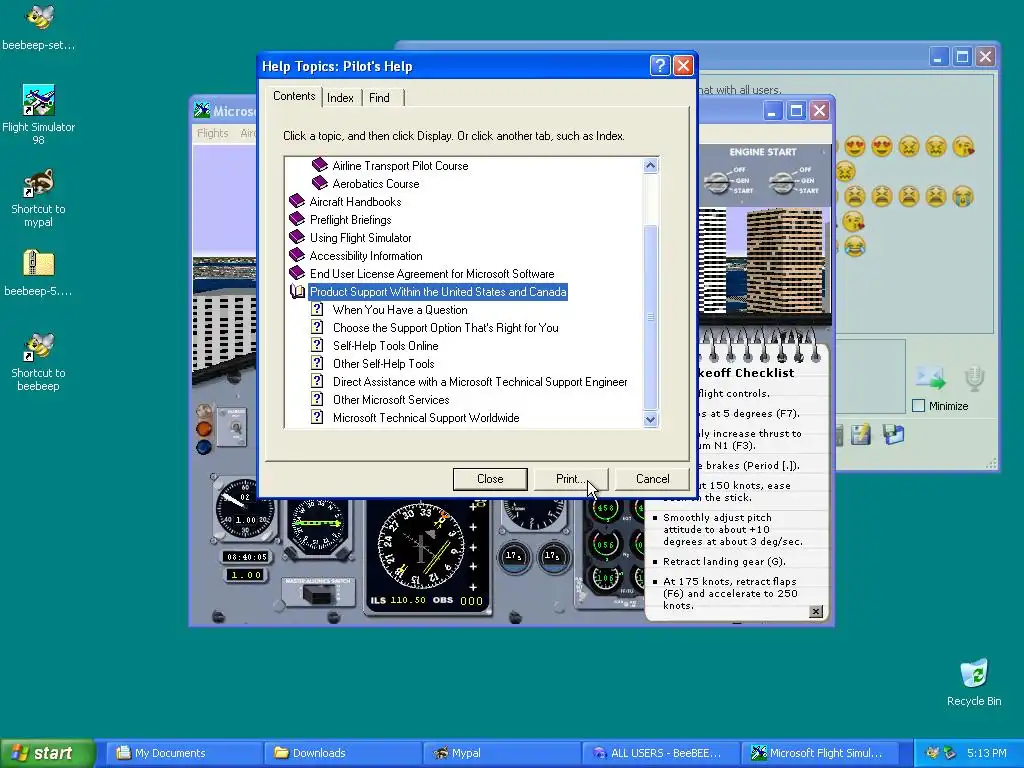Screen dimensions: 1024x768
Task: Click the topic icon beside Other Microsoft Services
Action: (x=317, y=399)
